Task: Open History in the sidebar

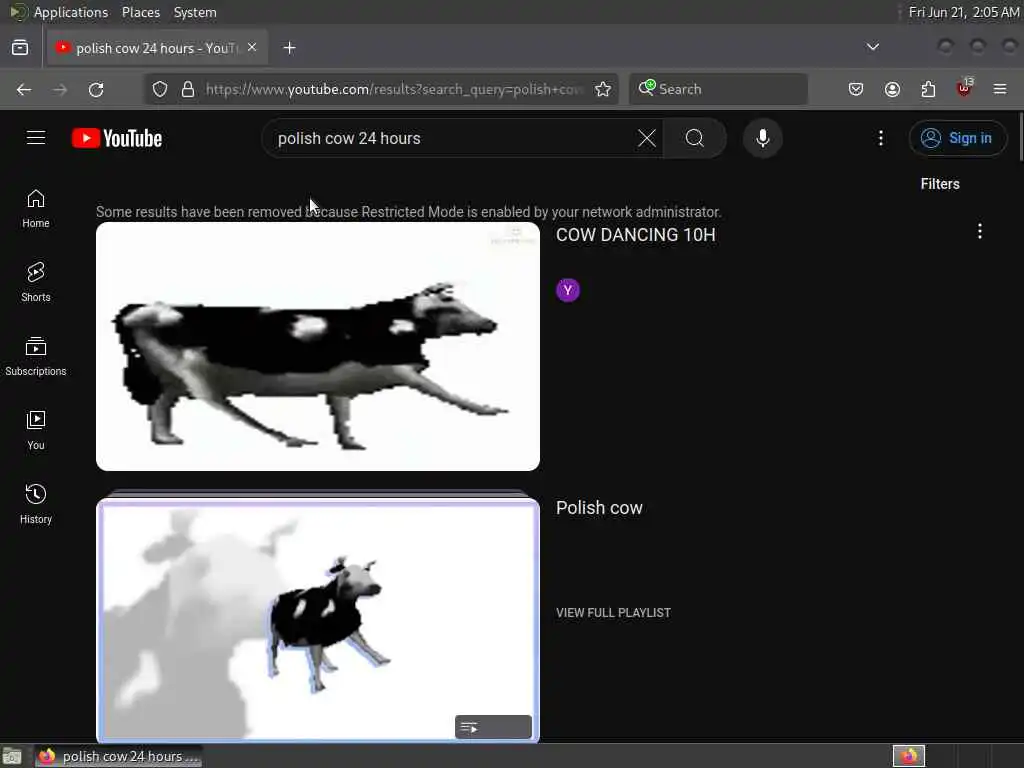Action: click(x=36, y=504)
